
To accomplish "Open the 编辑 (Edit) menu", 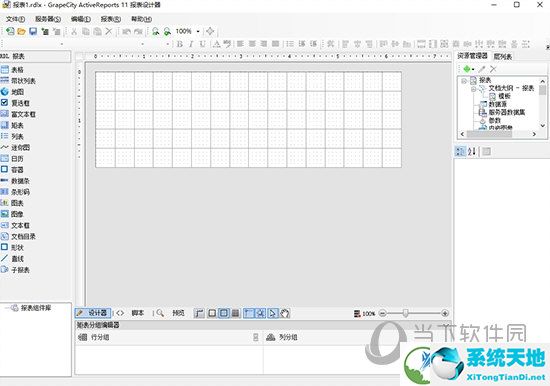I will click(x=81, y=19).
